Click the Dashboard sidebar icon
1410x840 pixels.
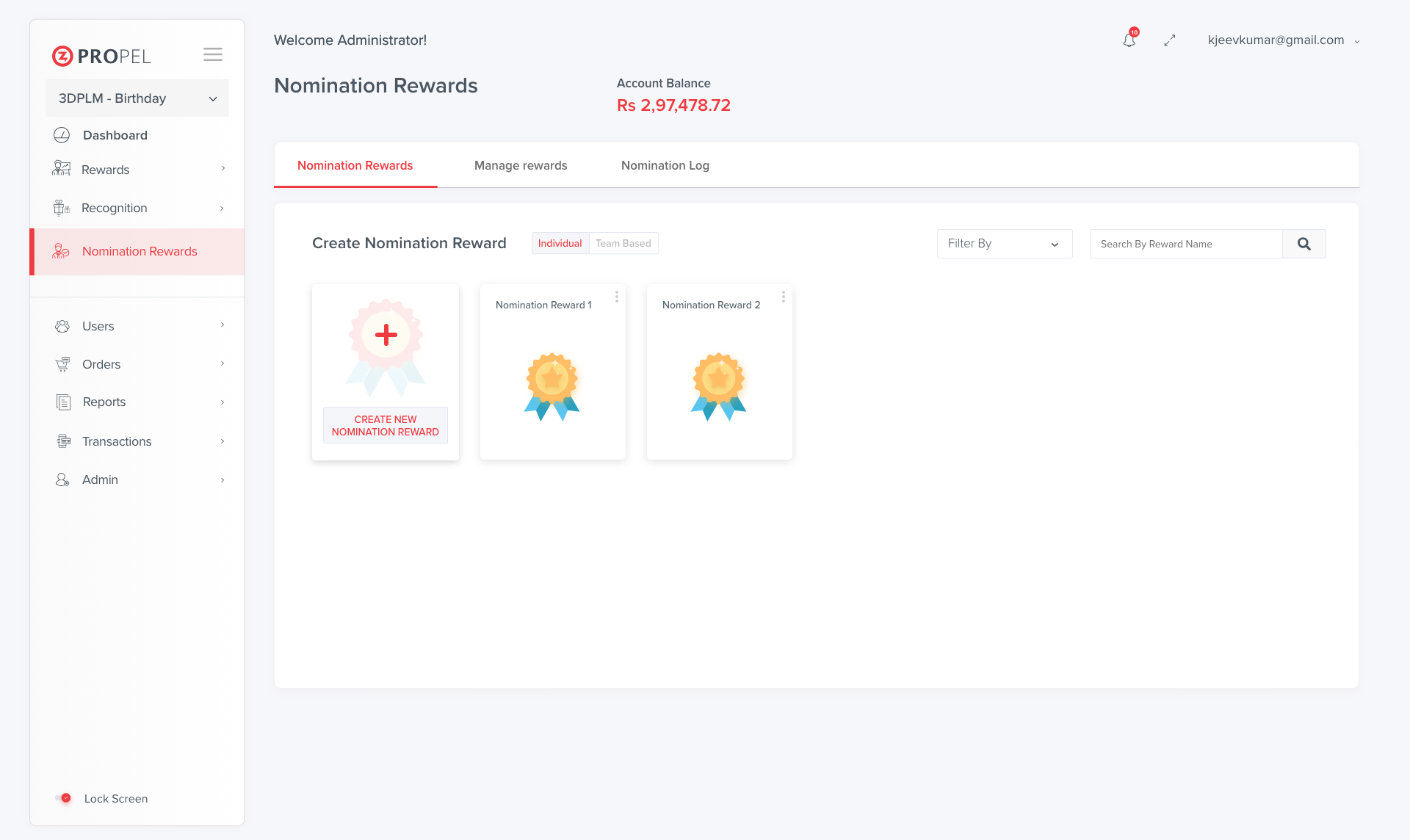62,135
